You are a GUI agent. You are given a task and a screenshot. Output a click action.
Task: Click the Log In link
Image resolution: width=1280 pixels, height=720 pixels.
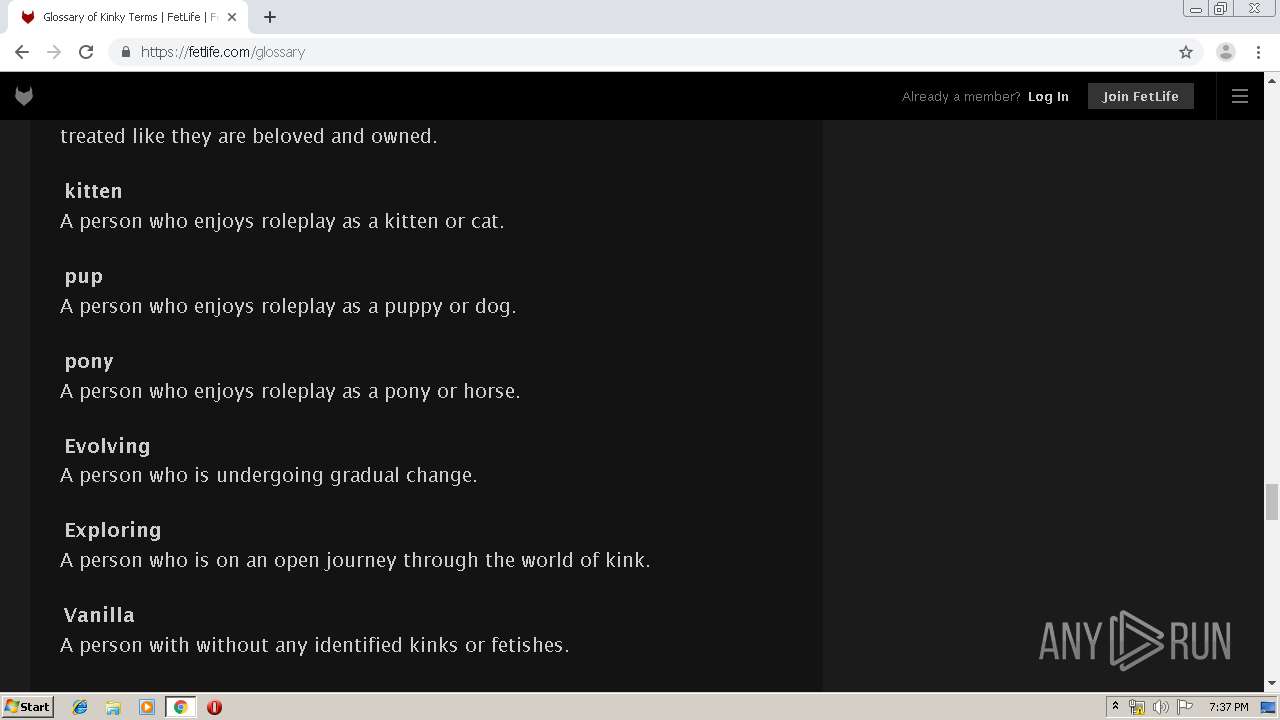(1048, 96)
